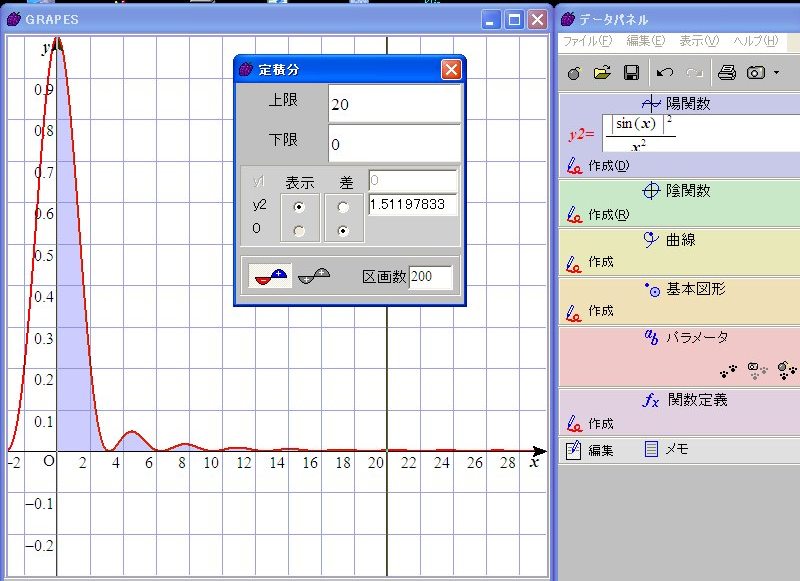Click the 区画数 input field
The width and height of the screenshot is (800, 581).
click(431, 276)
